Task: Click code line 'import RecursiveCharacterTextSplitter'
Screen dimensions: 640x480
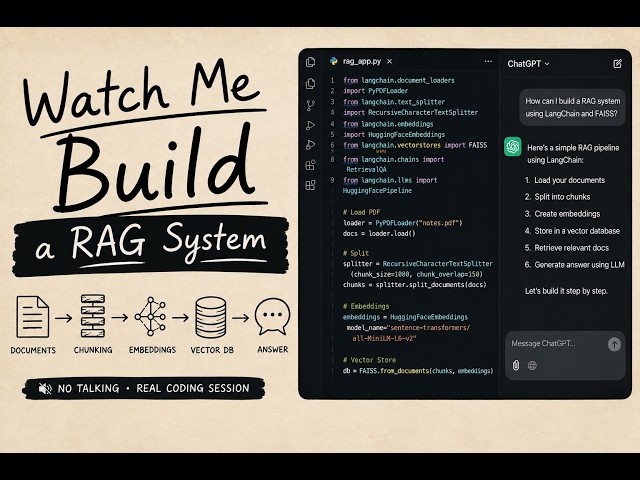Action: (x=410, y=112)
